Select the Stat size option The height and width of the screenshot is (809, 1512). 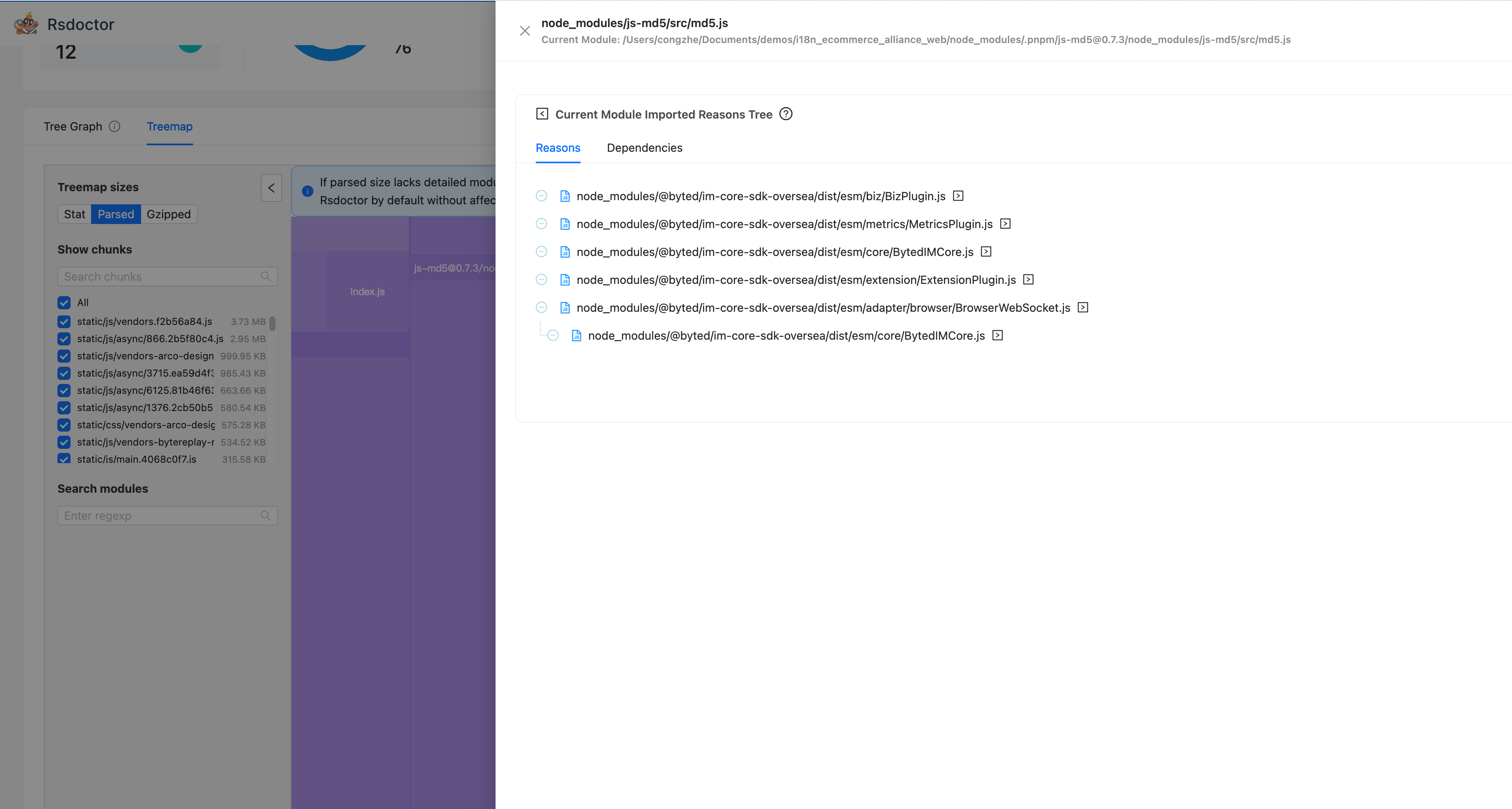tap(75, 214)
